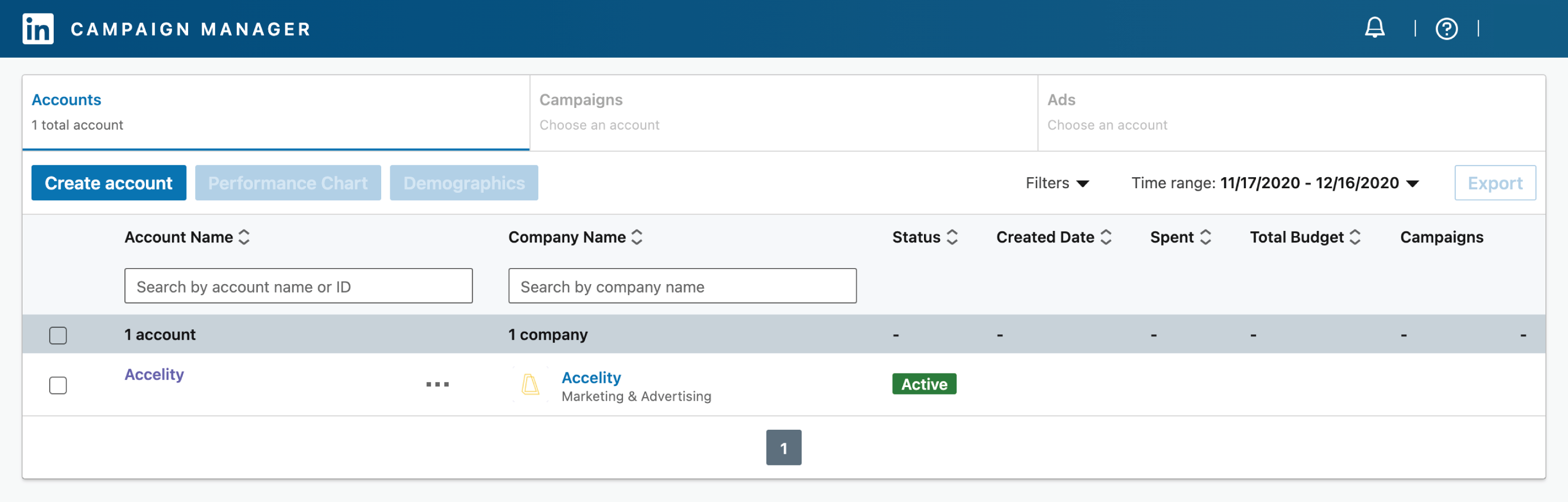Open the help question mark icon
This screenshot has height=502, width=1568.
(x=1446, y=29)
